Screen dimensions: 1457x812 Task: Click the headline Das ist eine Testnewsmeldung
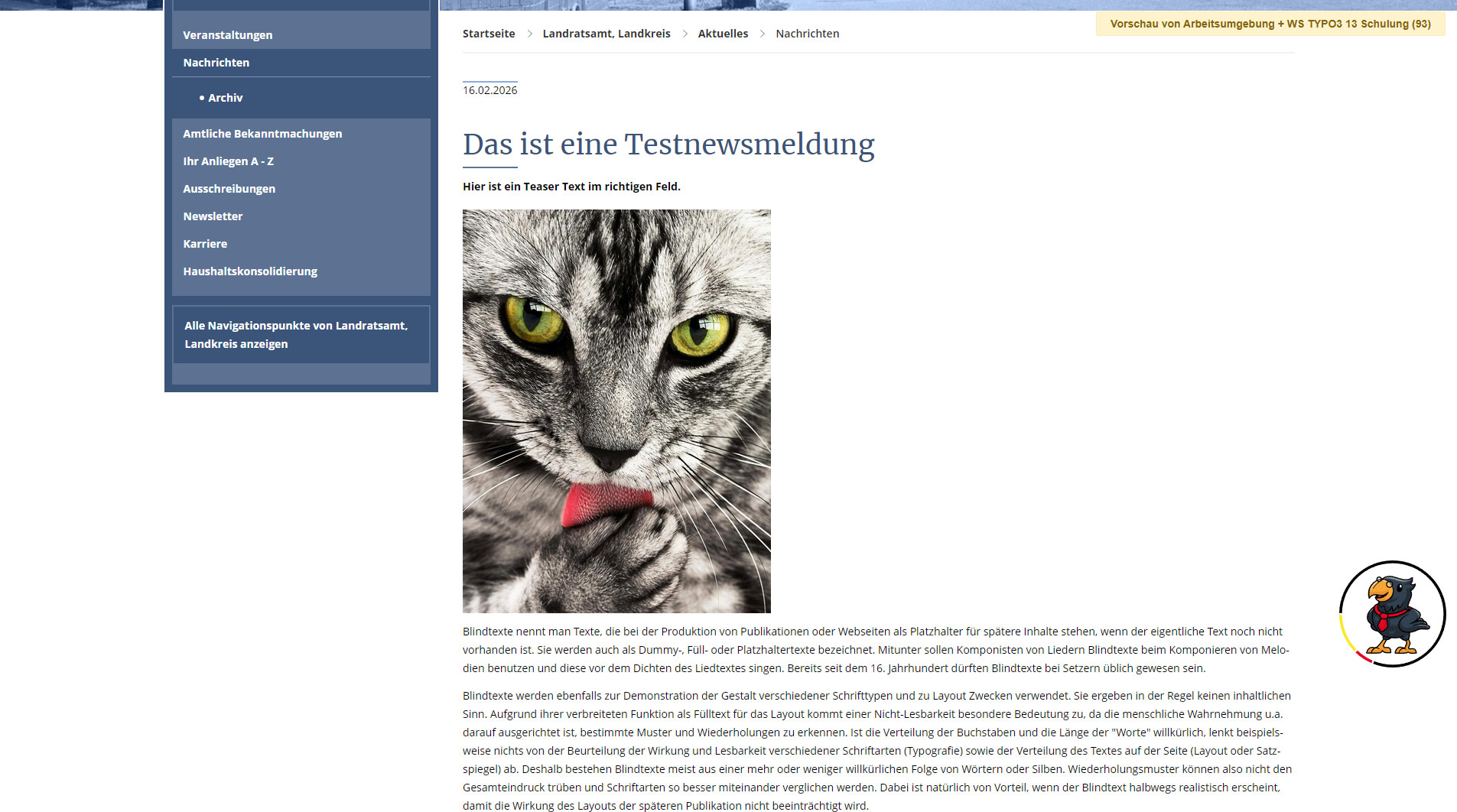tap(668, 145)
